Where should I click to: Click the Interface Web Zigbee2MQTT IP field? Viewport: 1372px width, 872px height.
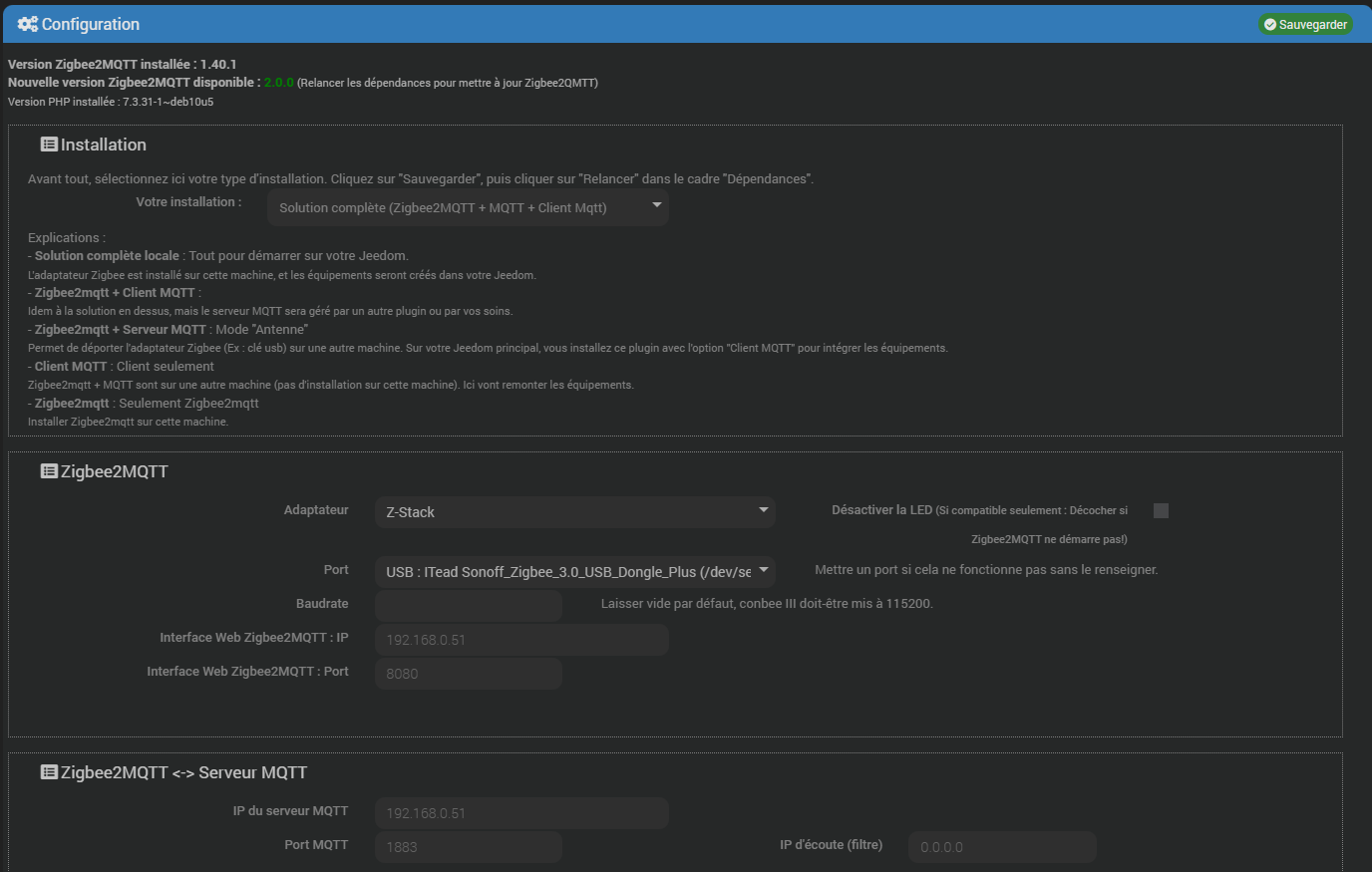521,640
